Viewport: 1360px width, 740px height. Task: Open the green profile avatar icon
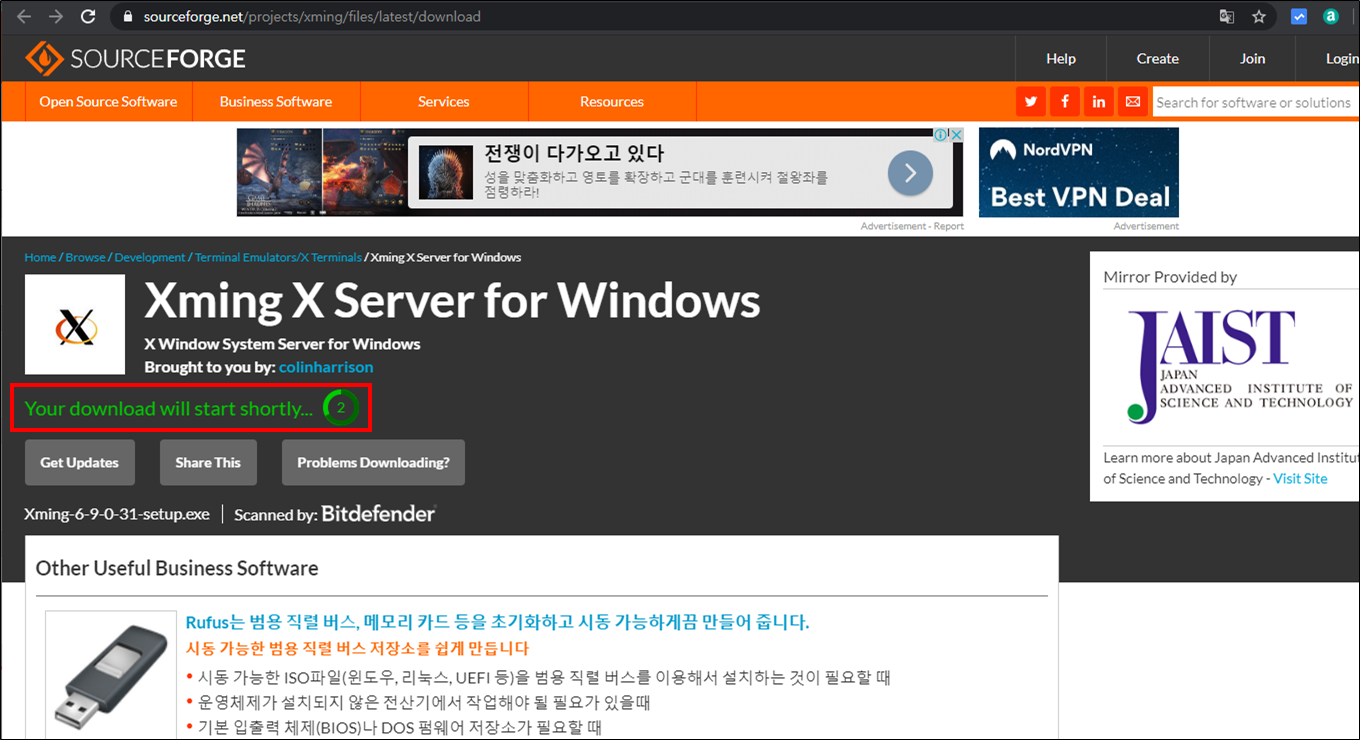(1331, 17)
